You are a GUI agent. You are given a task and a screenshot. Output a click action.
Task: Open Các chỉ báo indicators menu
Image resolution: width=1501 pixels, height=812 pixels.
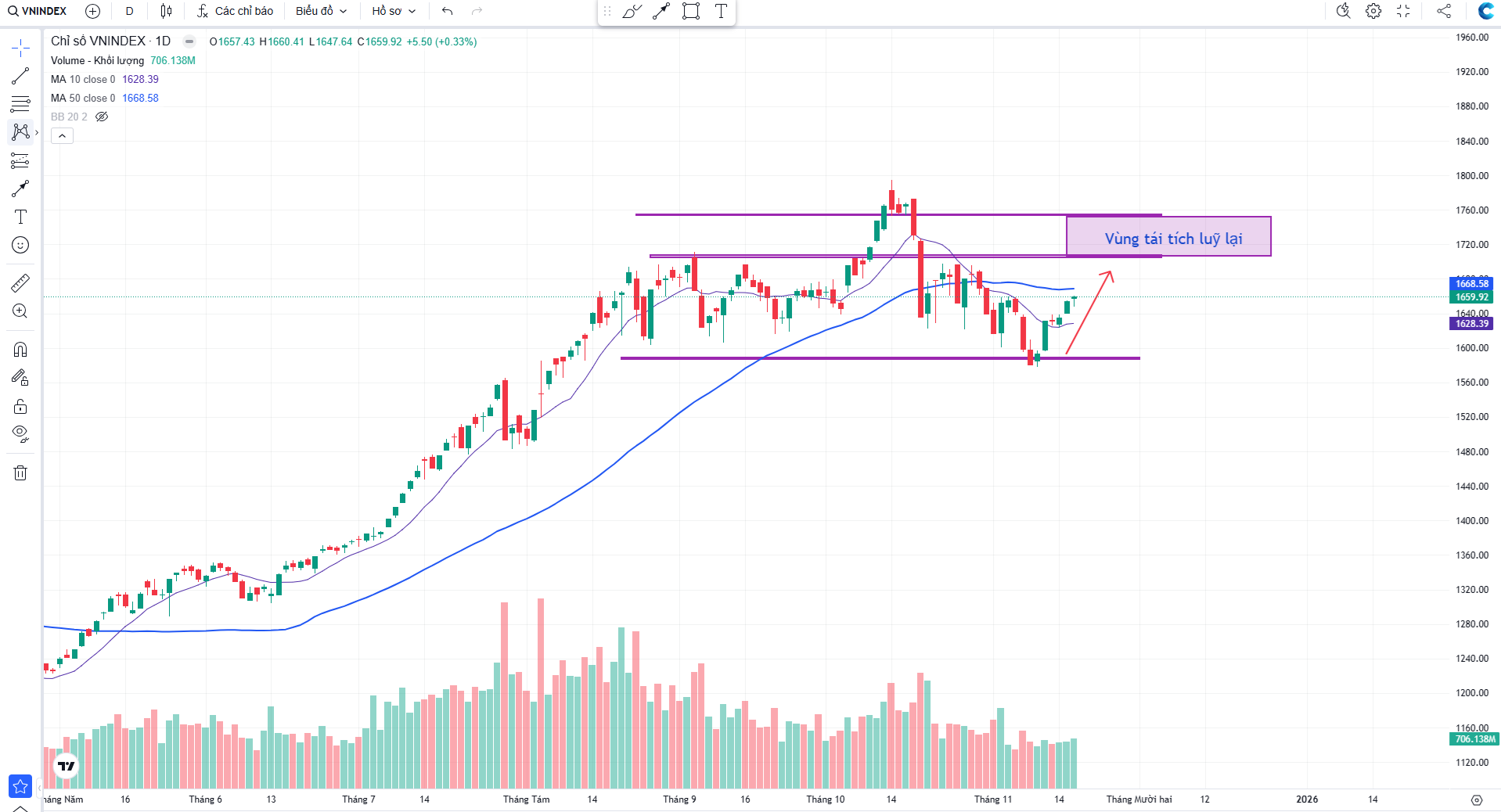[x=235, y=11]
